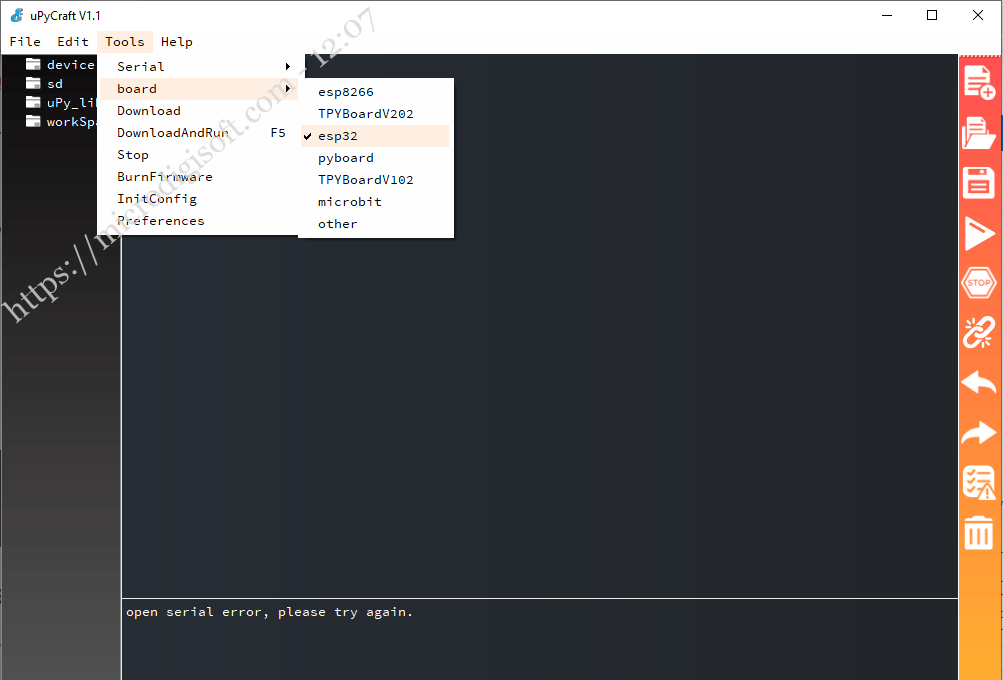Select microbit as the target board
Viewport: 1003px width, 680px height.
pos(349,201)
